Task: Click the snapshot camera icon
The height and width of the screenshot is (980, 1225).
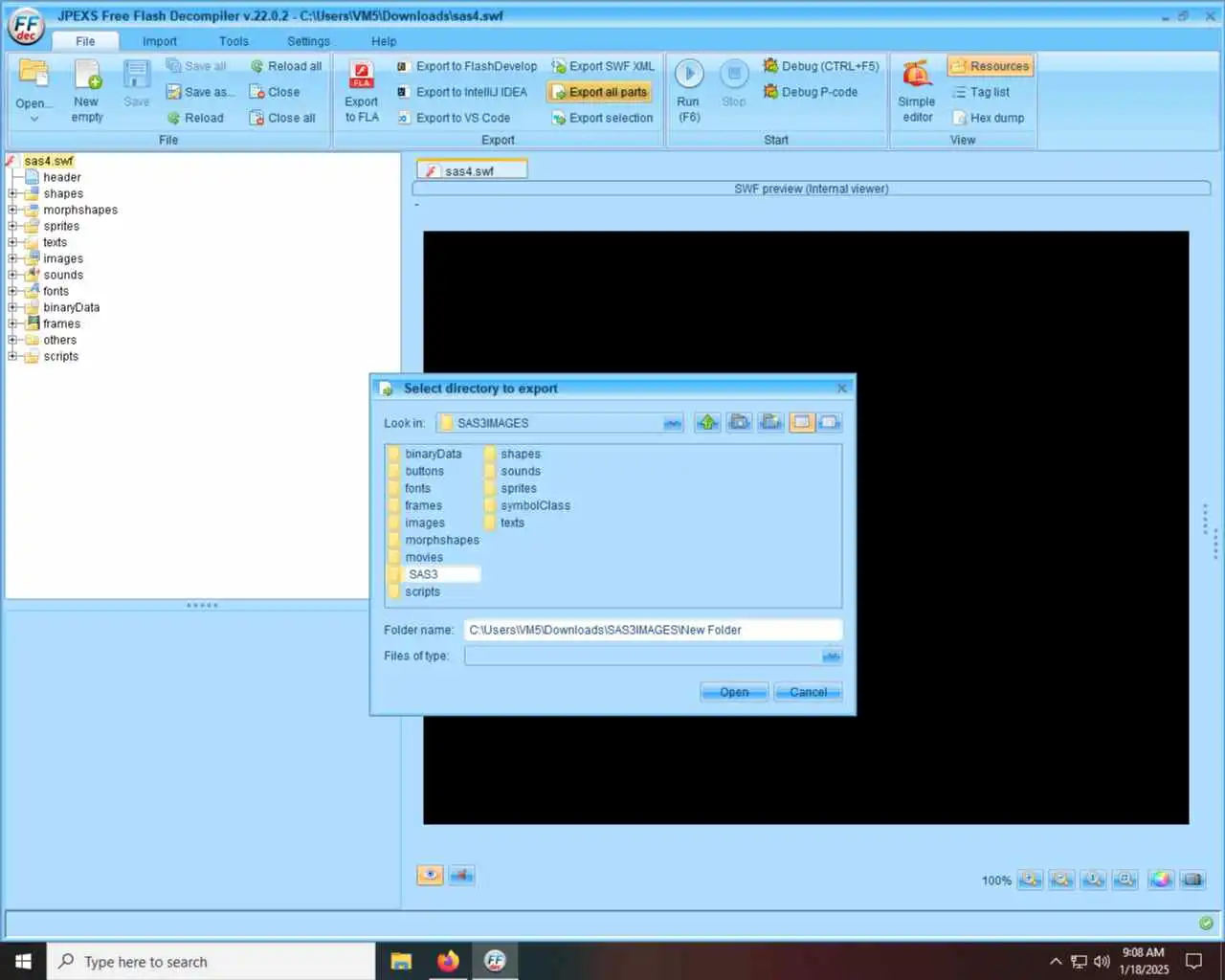Action: click(x=1192, y=880)
